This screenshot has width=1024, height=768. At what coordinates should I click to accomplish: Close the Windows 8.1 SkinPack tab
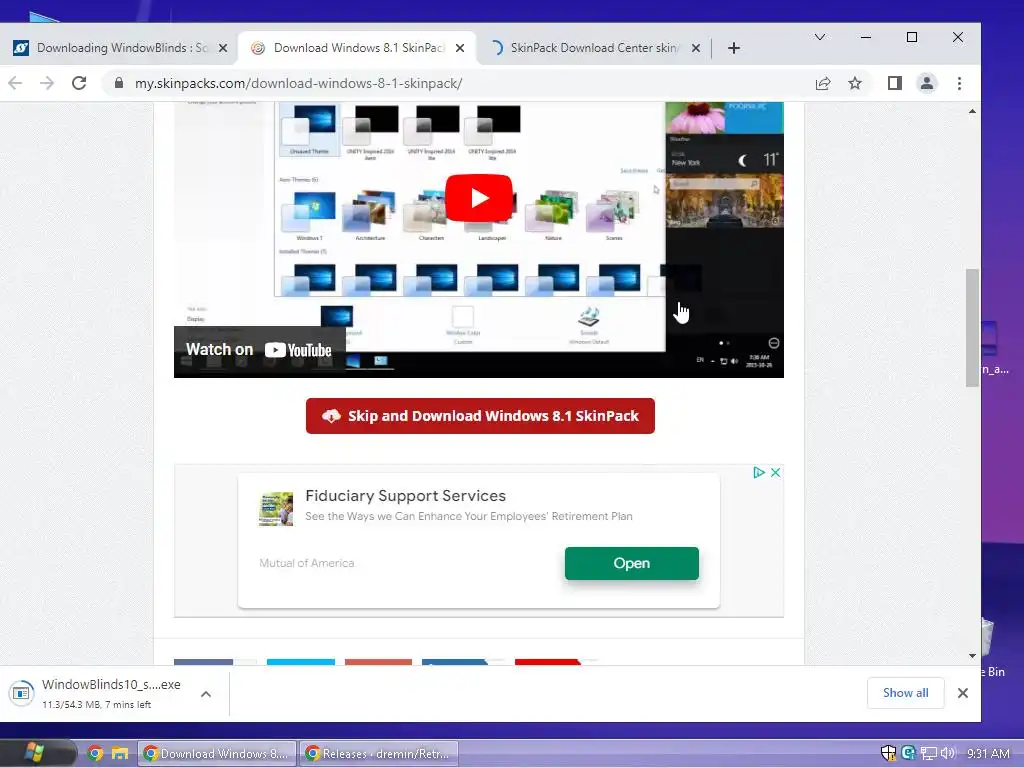point(460,48)
